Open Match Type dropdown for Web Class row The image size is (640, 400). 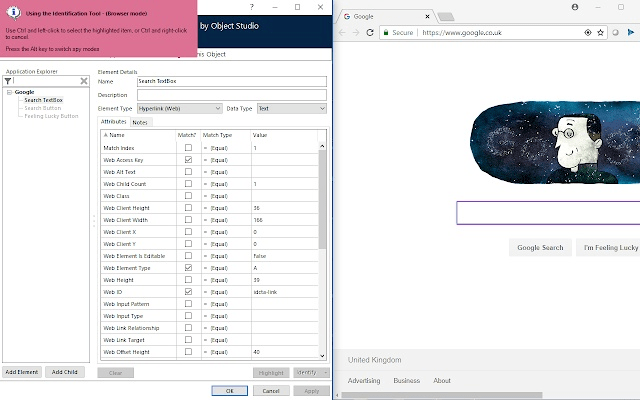coord(225,196)
